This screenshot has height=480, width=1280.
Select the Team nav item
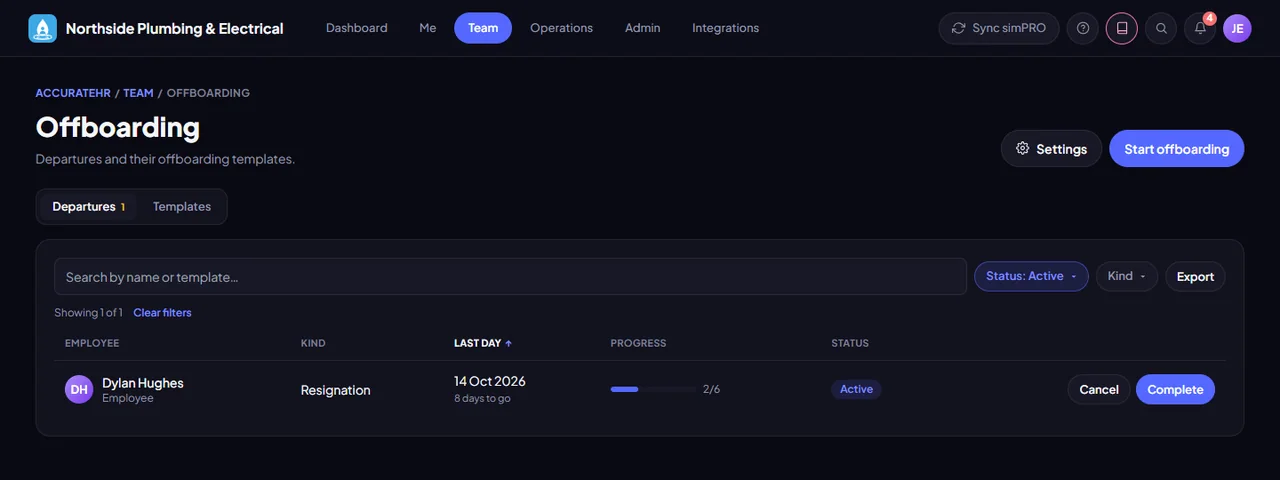pos(483,28)
